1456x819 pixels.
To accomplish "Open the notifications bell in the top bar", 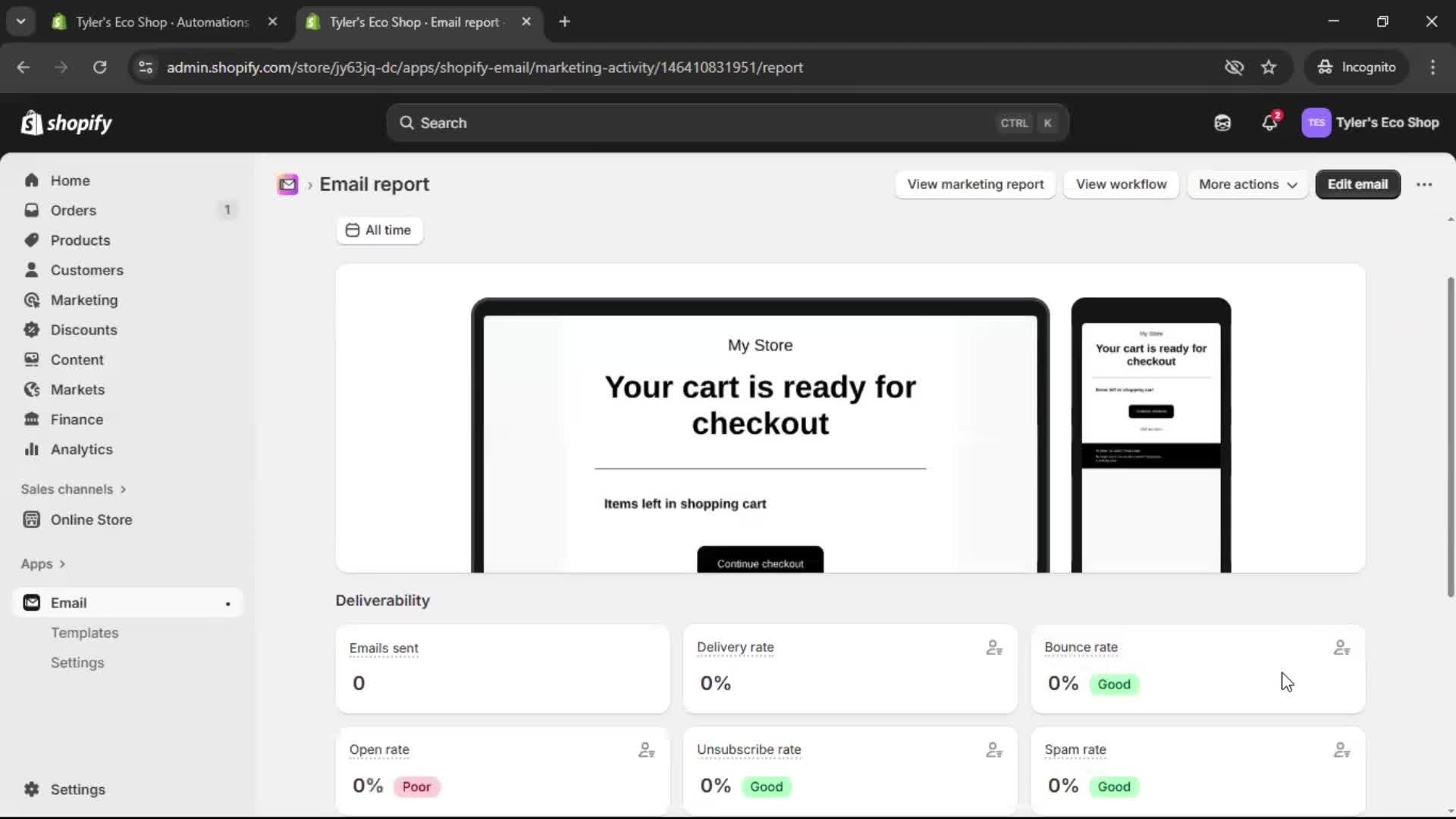I will pos(1270,122).
